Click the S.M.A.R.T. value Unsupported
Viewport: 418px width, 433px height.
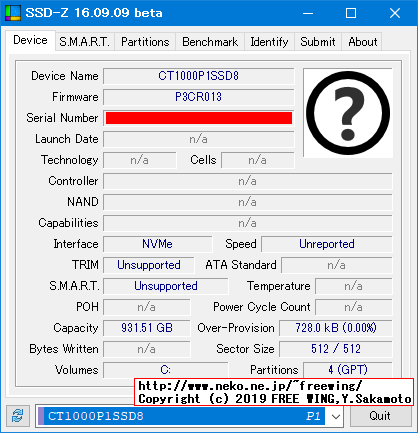[166, 286]
